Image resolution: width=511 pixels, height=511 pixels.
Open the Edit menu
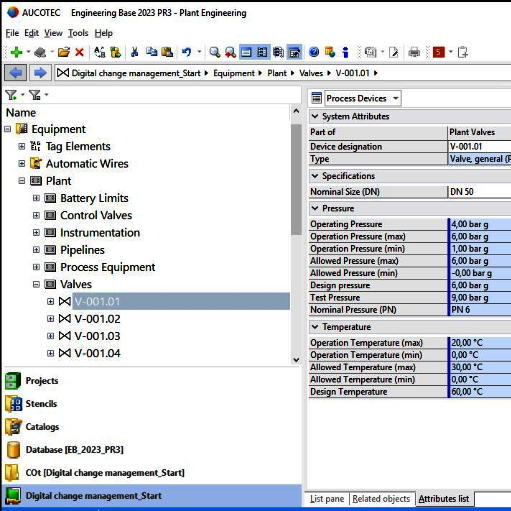[32, 33]
